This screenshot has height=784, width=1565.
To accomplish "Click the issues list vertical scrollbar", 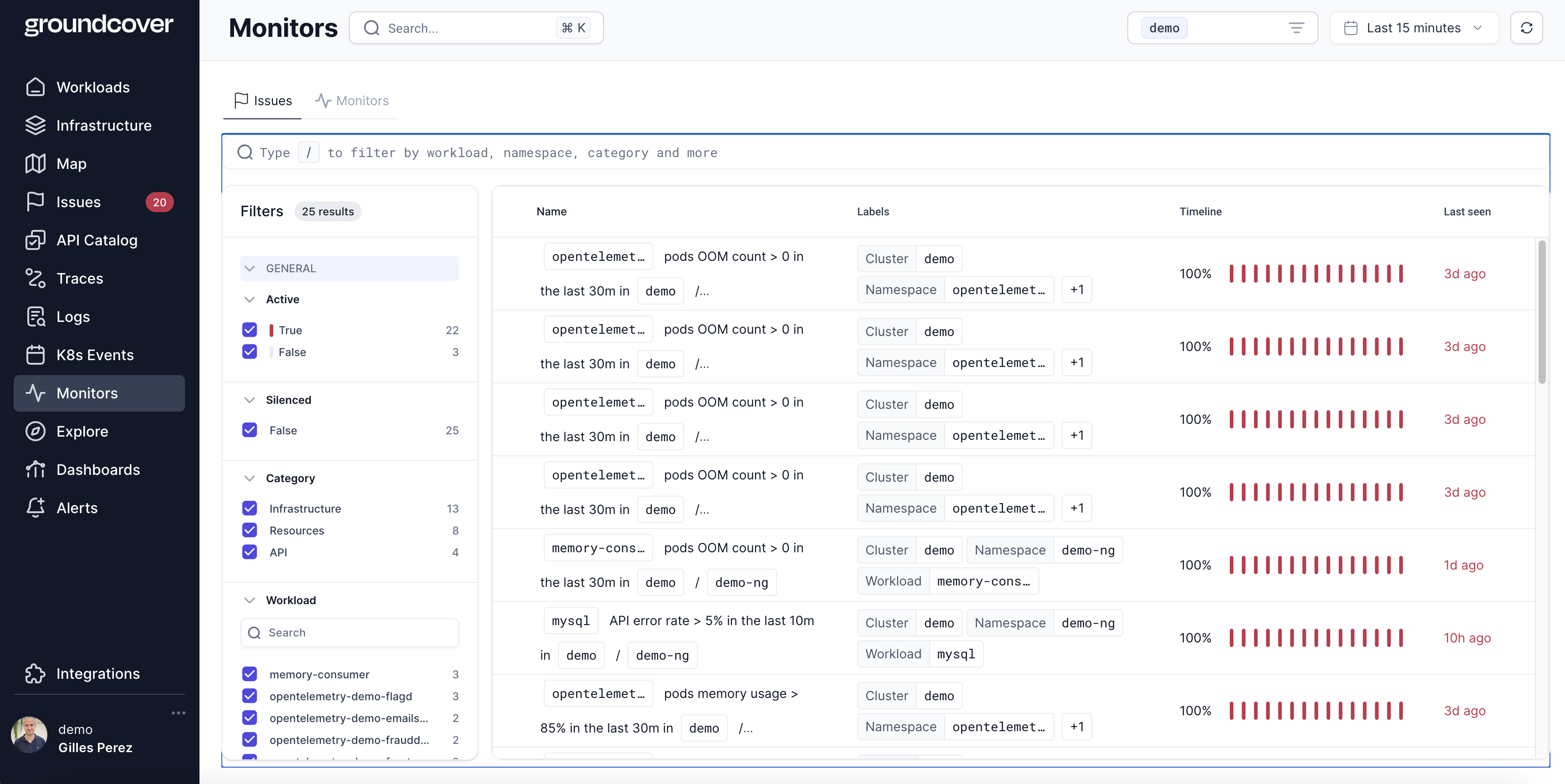I will point(1541,313).
